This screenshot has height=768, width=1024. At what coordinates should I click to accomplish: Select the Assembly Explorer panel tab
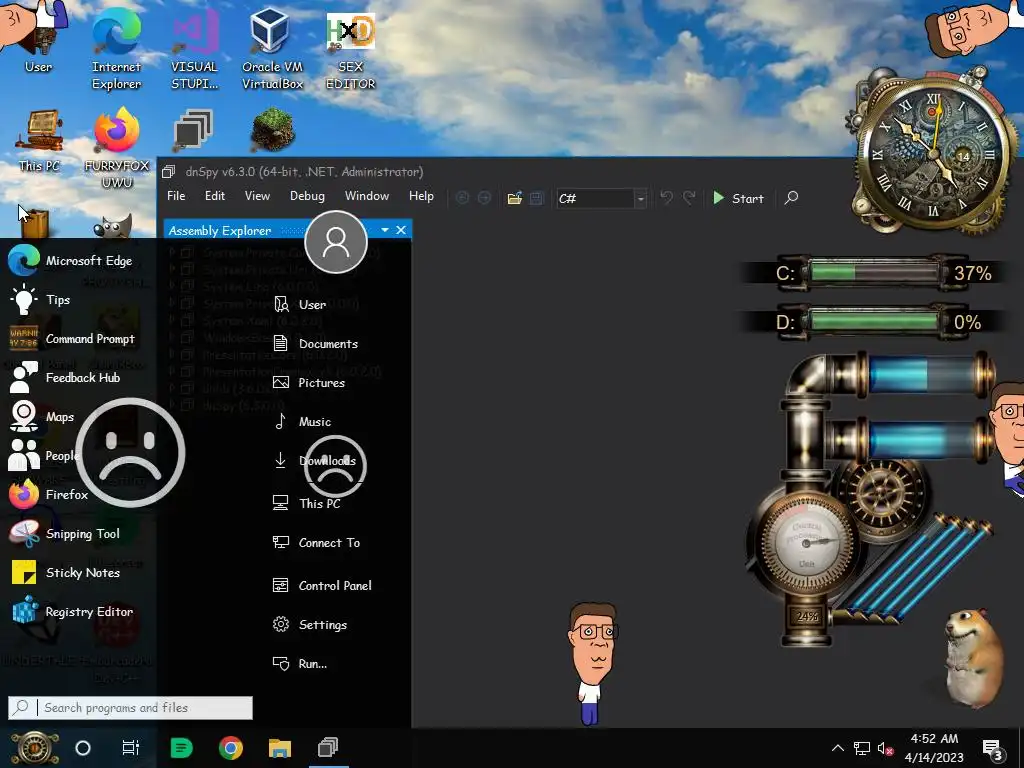[x=220, y=231]
